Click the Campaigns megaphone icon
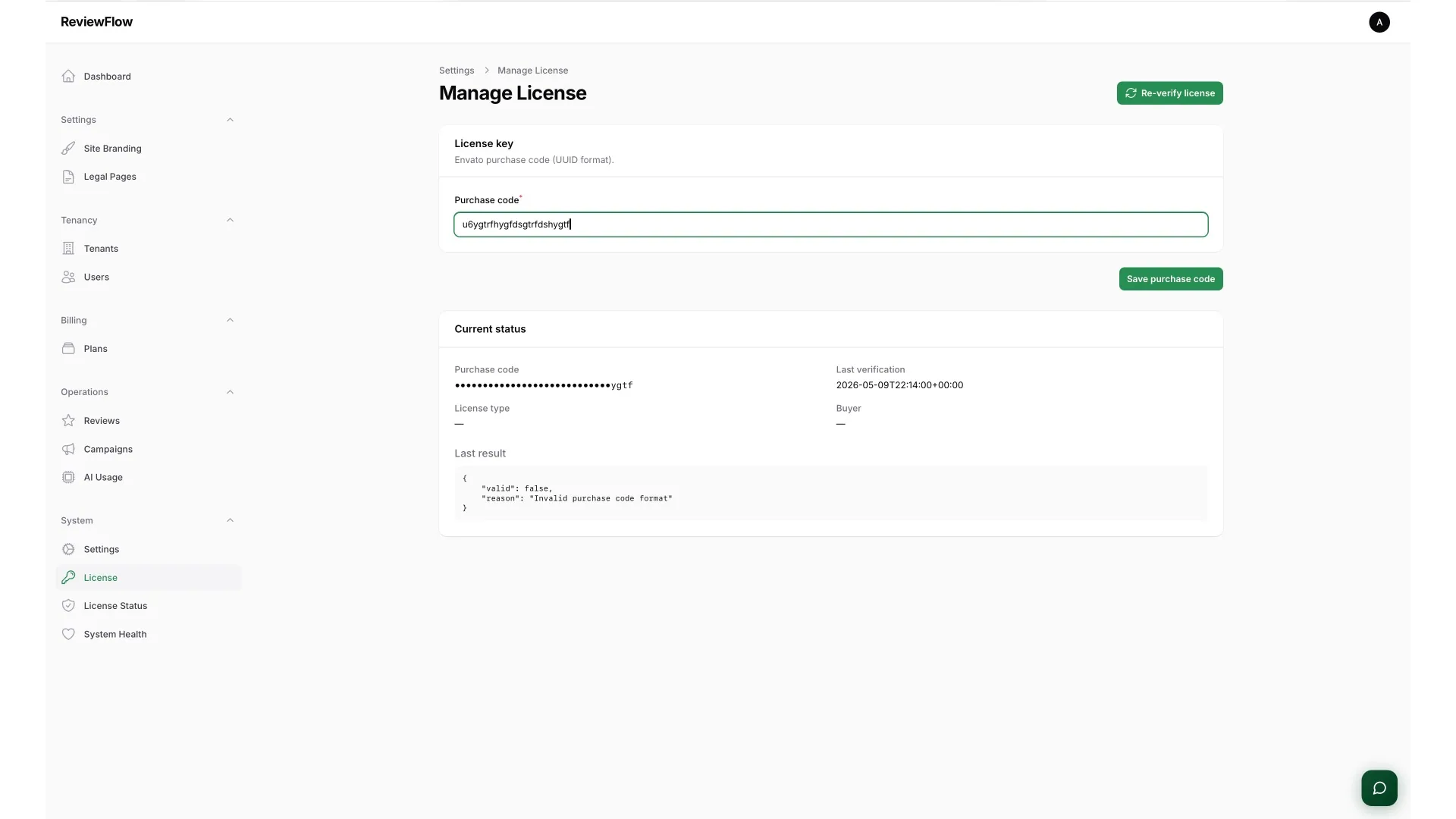The image size is (1456, 819). [x=68, y=449]
